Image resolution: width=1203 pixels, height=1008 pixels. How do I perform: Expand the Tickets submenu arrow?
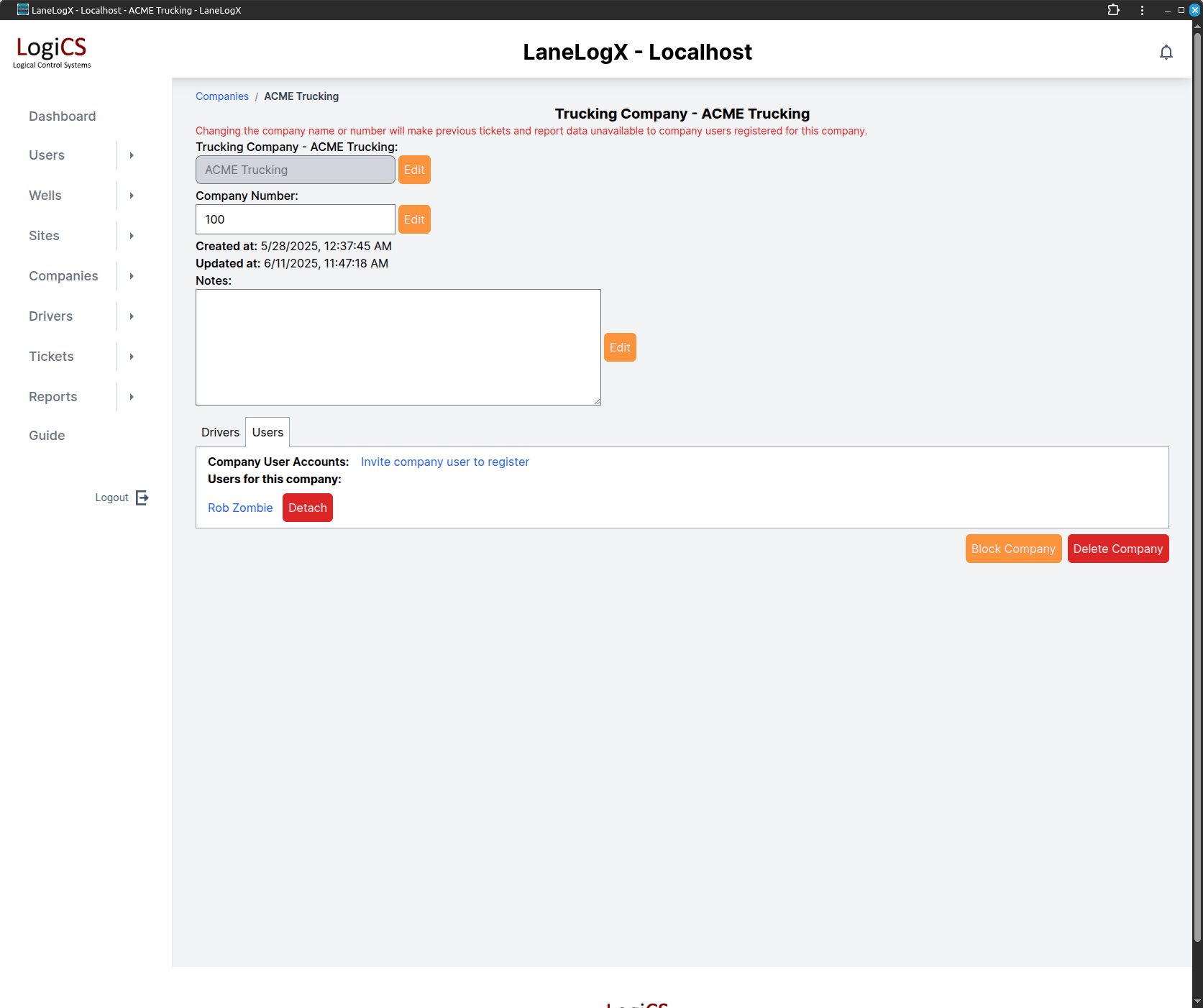[132, 357]
